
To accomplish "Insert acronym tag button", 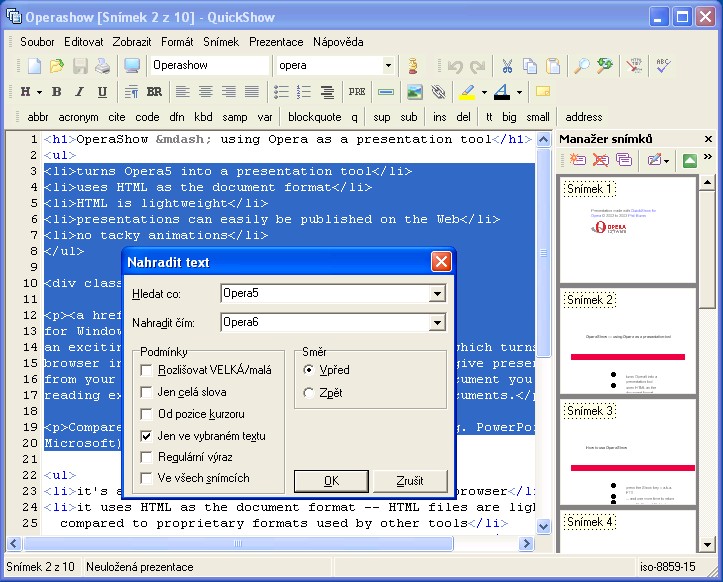I will click(78, 117).
